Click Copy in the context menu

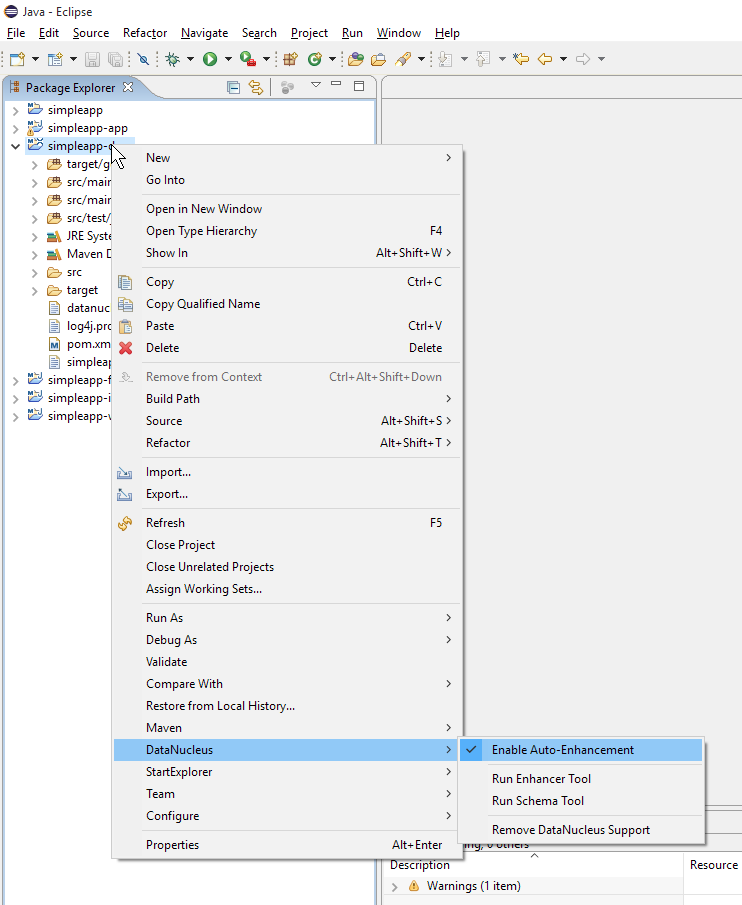click(x=287, y=282)
